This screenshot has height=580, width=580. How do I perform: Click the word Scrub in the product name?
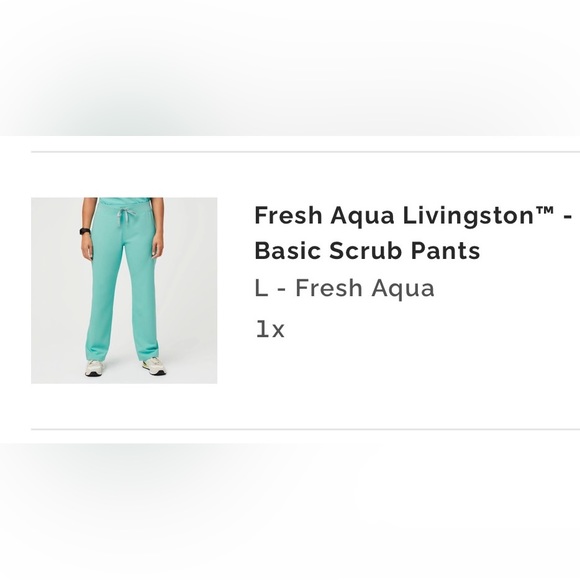365,250
